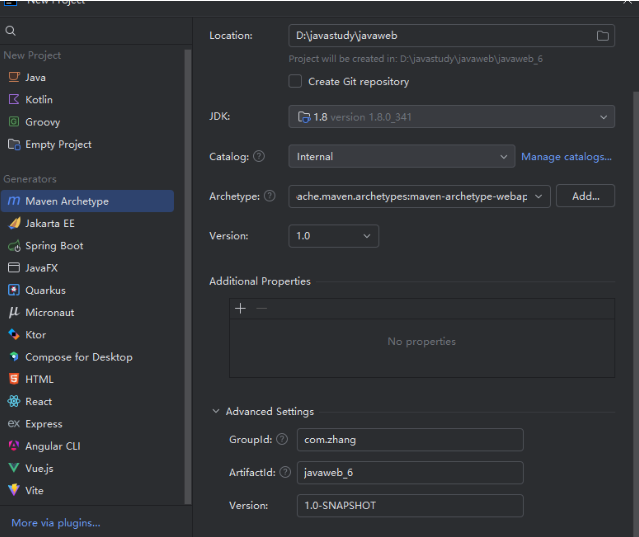The image size is (639, 537).
Task: Click the plus icon to add property
Action: [240, 309]
